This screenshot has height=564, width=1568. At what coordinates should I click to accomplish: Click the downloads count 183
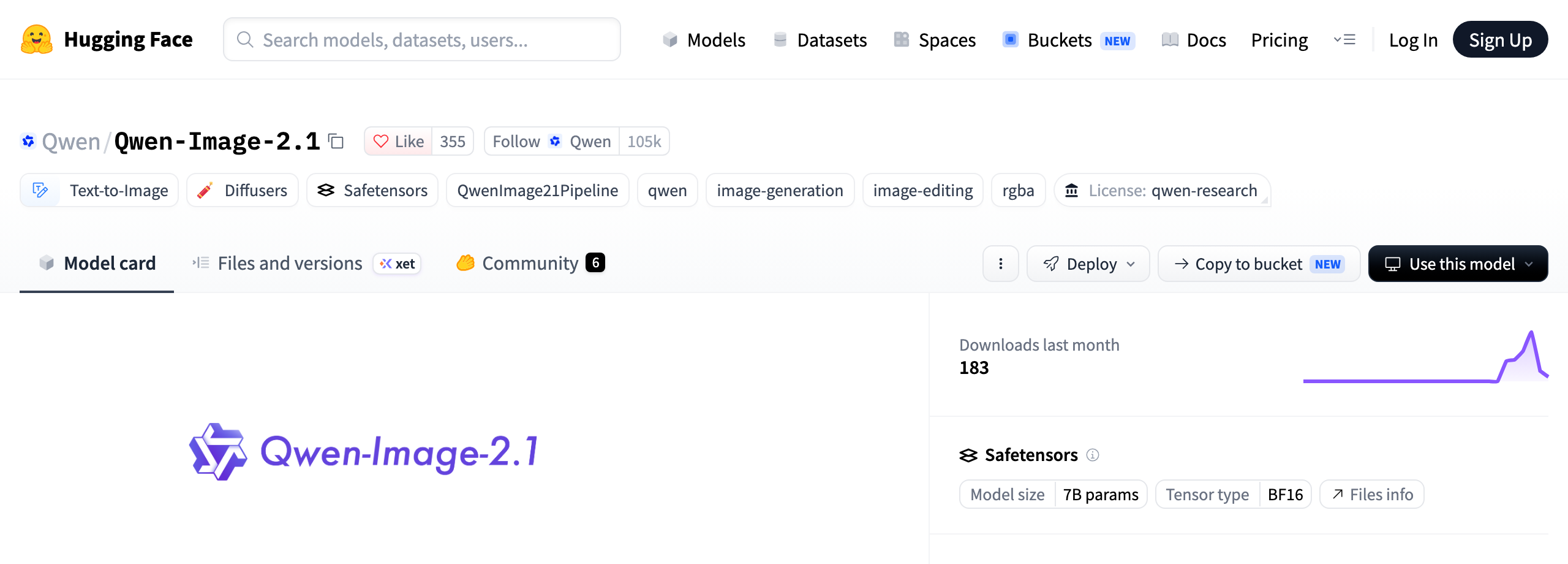[974, 368]
